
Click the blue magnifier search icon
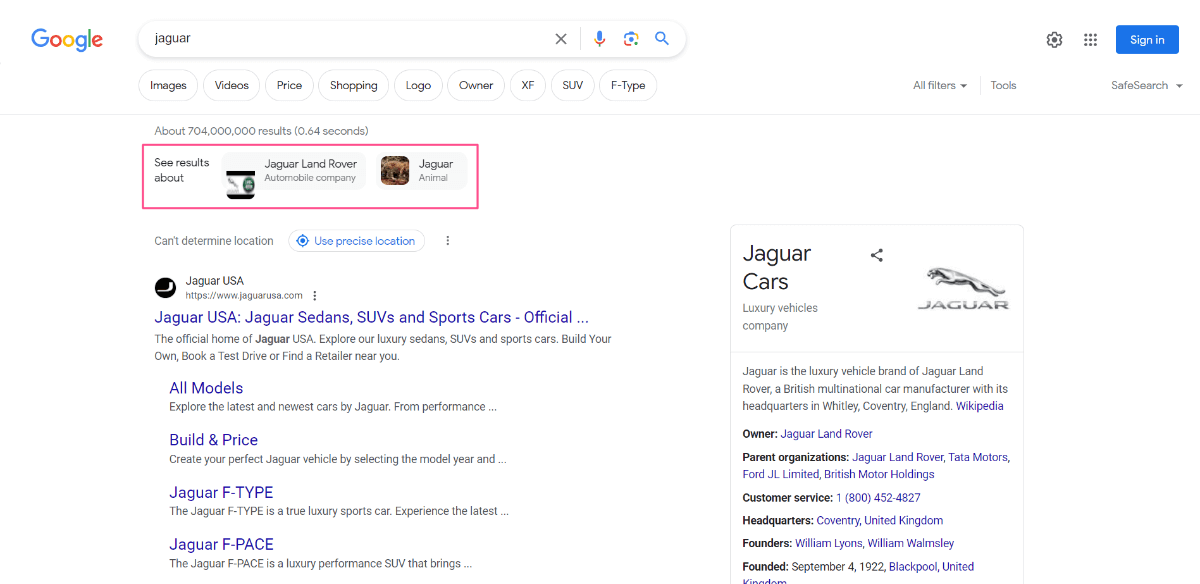[x=662, y=39]
